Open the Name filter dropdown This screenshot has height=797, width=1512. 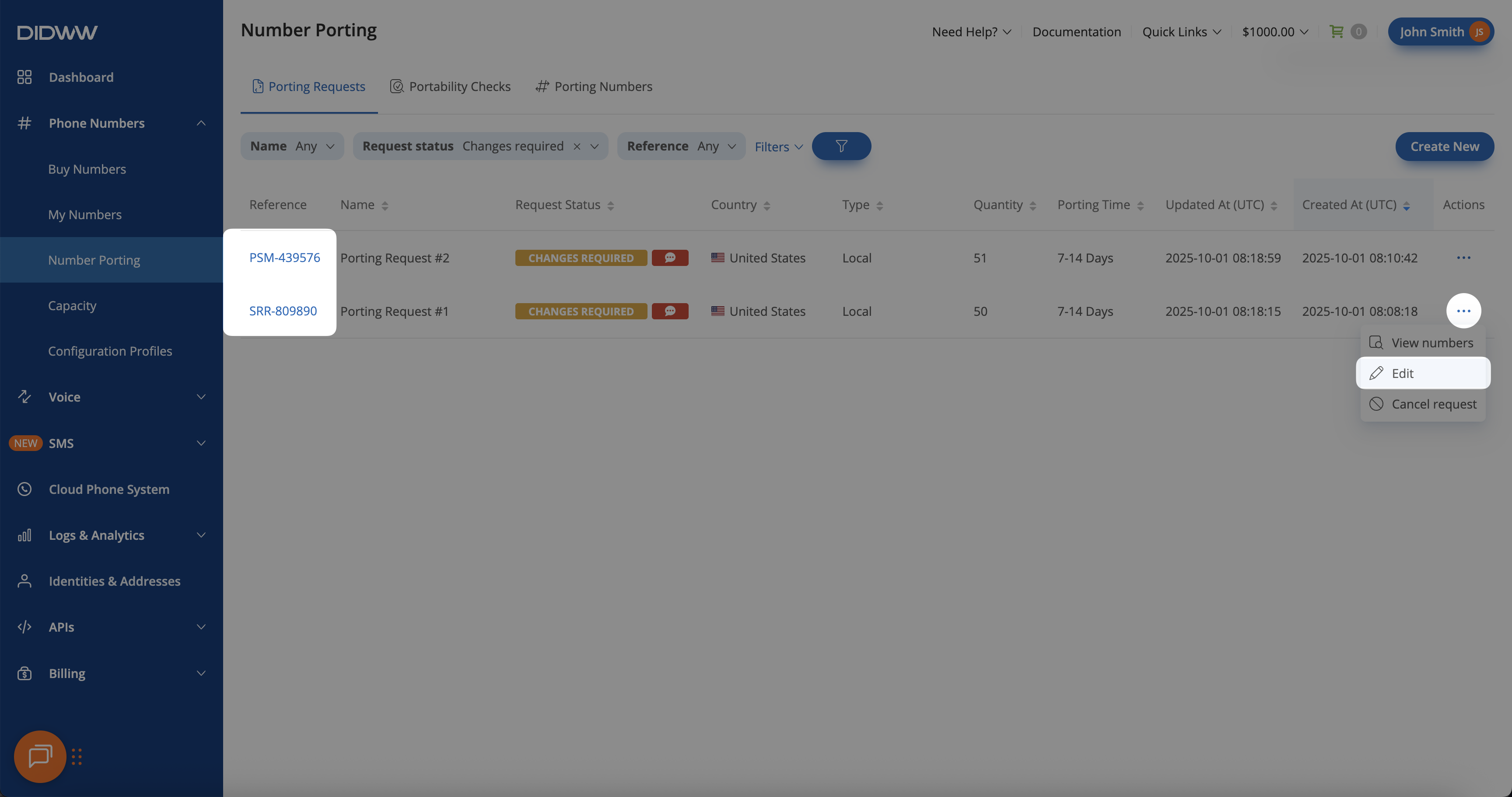pyautogui.click(x=292, y=146)
